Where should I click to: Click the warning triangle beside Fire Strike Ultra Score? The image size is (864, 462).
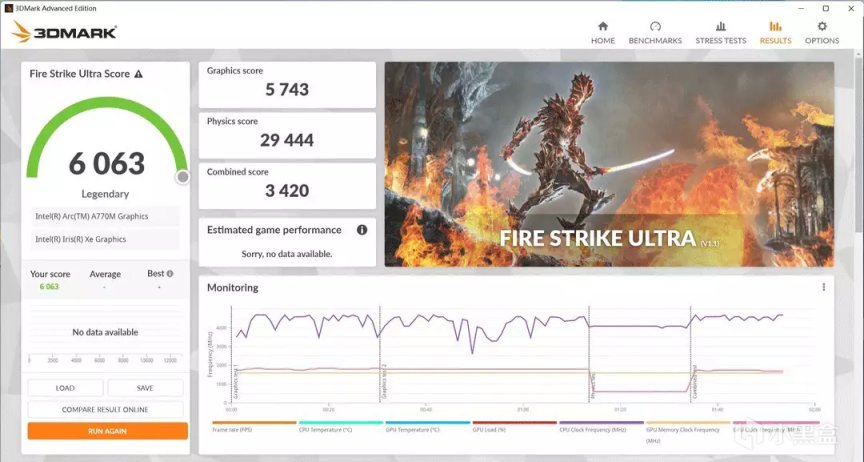pyautogui.click(x=138, y=74)
